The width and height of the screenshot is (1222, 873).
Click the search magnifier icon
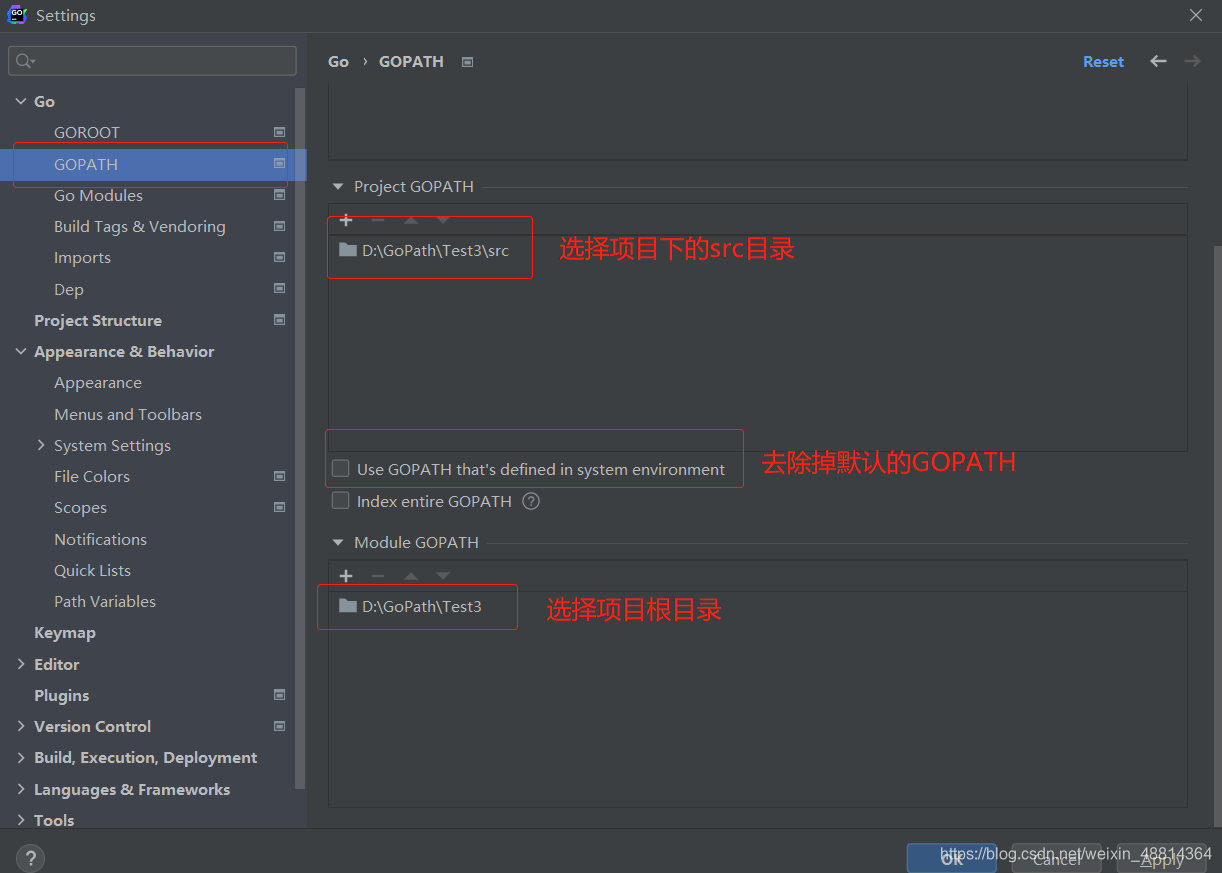(x=25, y=61)
